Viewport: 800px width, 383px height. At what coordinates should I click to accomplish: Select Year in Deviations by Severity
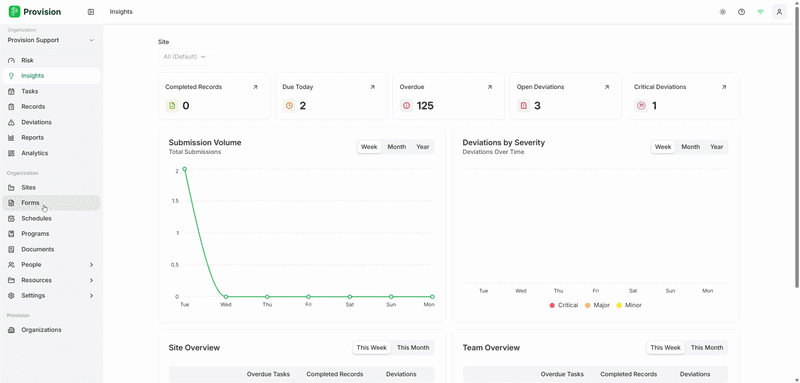coord(716,147)
